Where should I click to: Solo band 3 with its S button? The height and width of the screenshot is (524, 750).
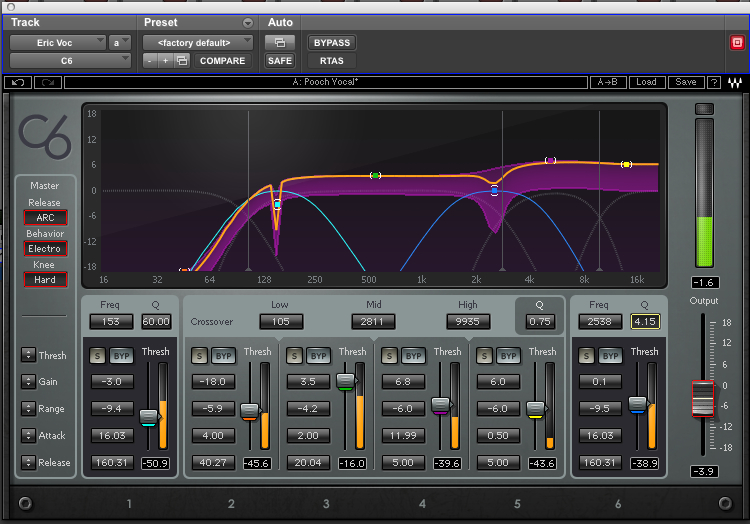[x=294, y=356]
